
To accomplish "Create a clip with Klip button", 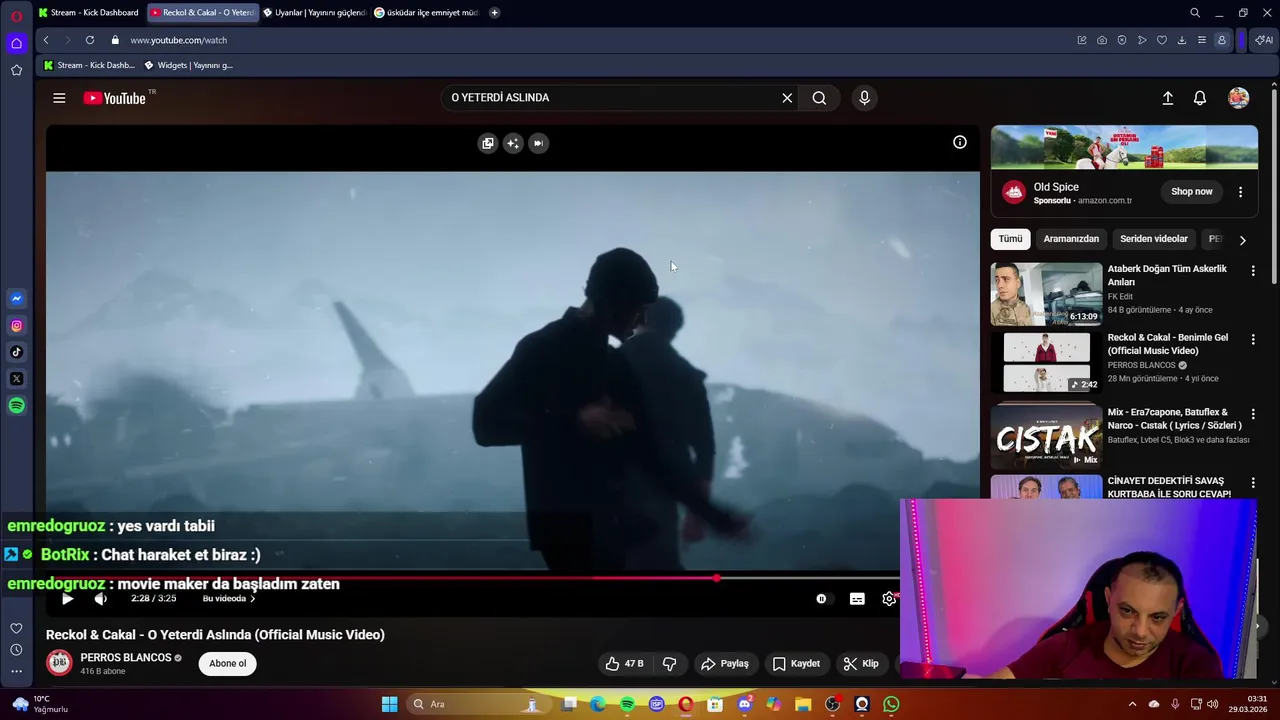I will [x=861, y=664].
